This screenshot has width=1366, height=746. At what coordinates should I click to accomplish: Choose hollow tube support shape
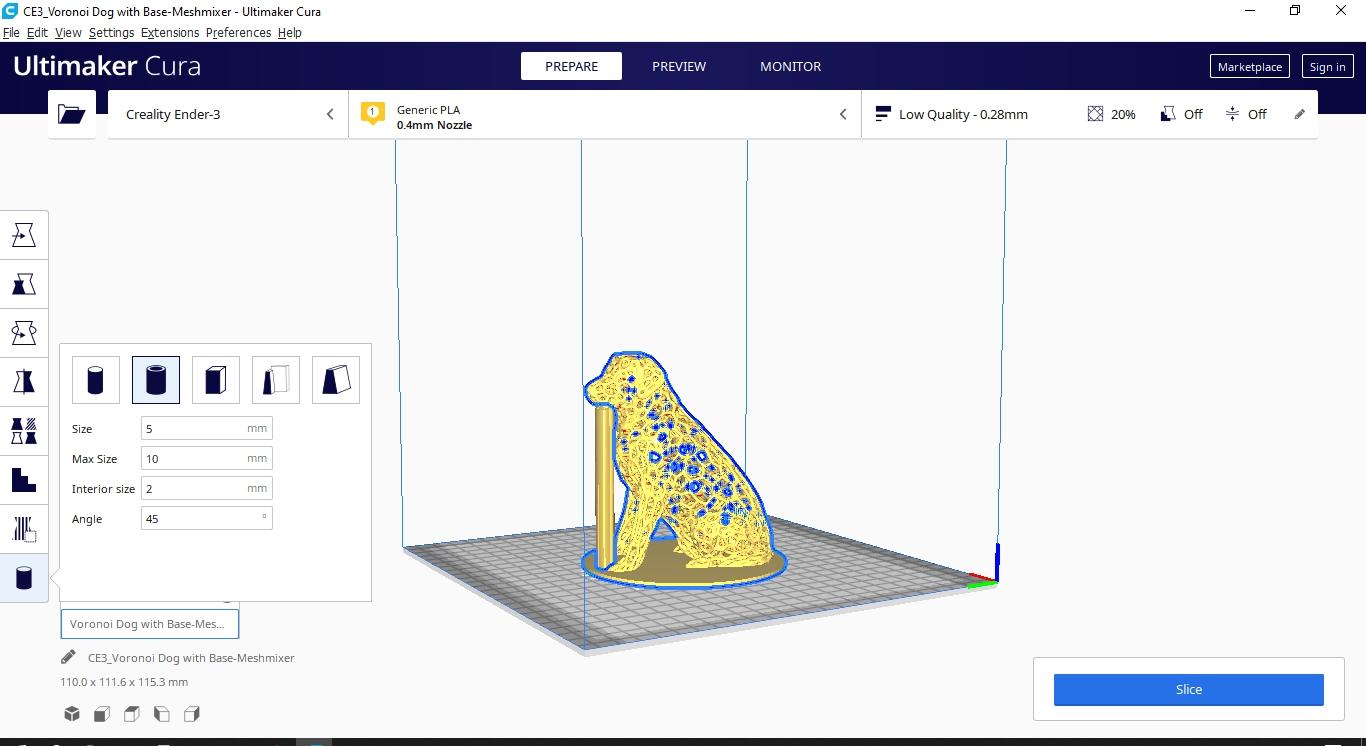(156, 380)
